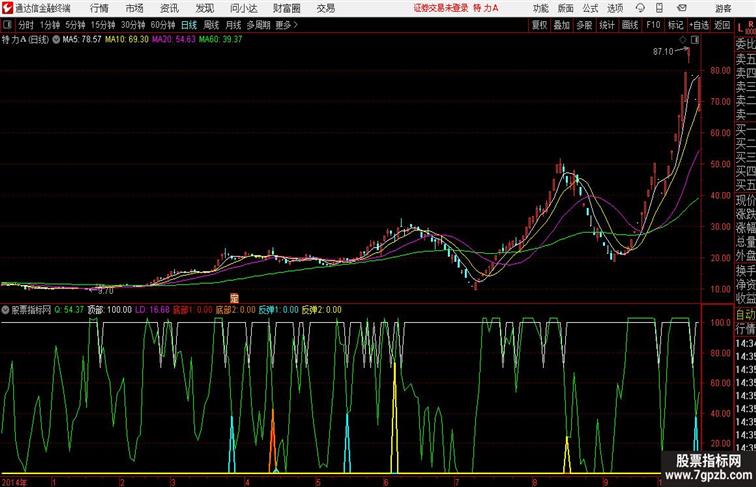Image resolution: width=756 pixels, height=487 pixels.
Task: Select the 日线 daily period tab
Action: (x=189, y=25)
